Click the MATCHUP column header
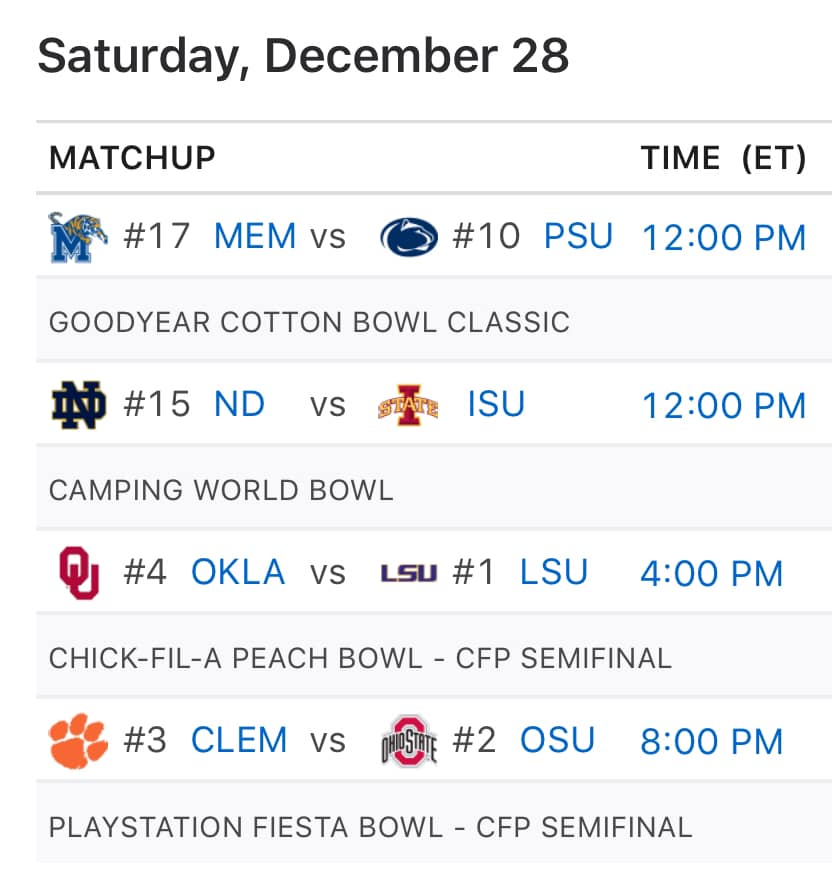832x883 pixels. [132, 158]
